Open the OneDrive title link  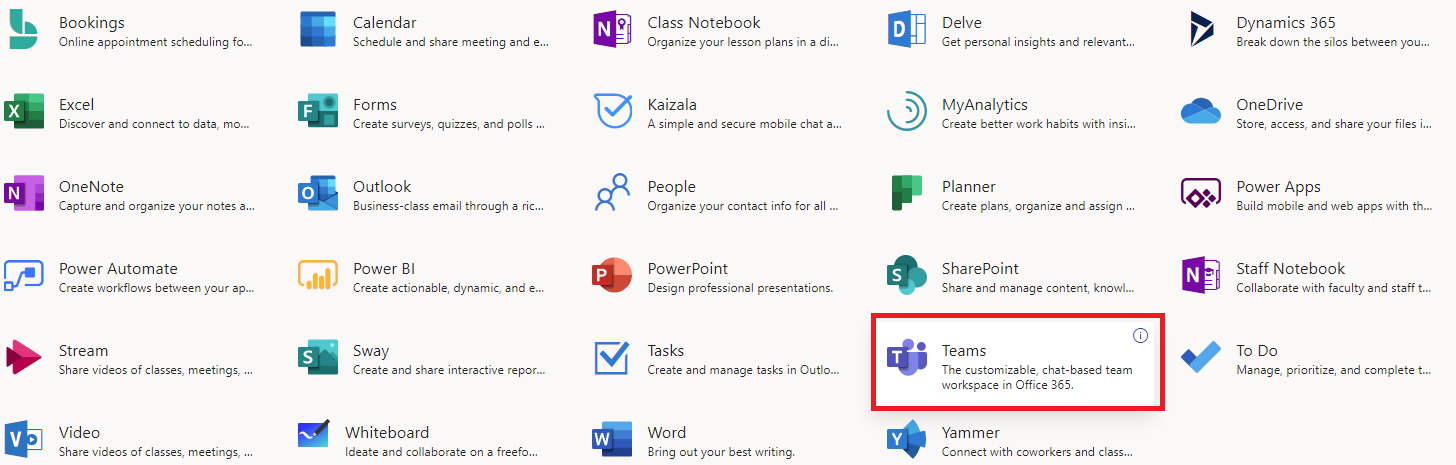pyautogui.click(x=1270, y=104)
